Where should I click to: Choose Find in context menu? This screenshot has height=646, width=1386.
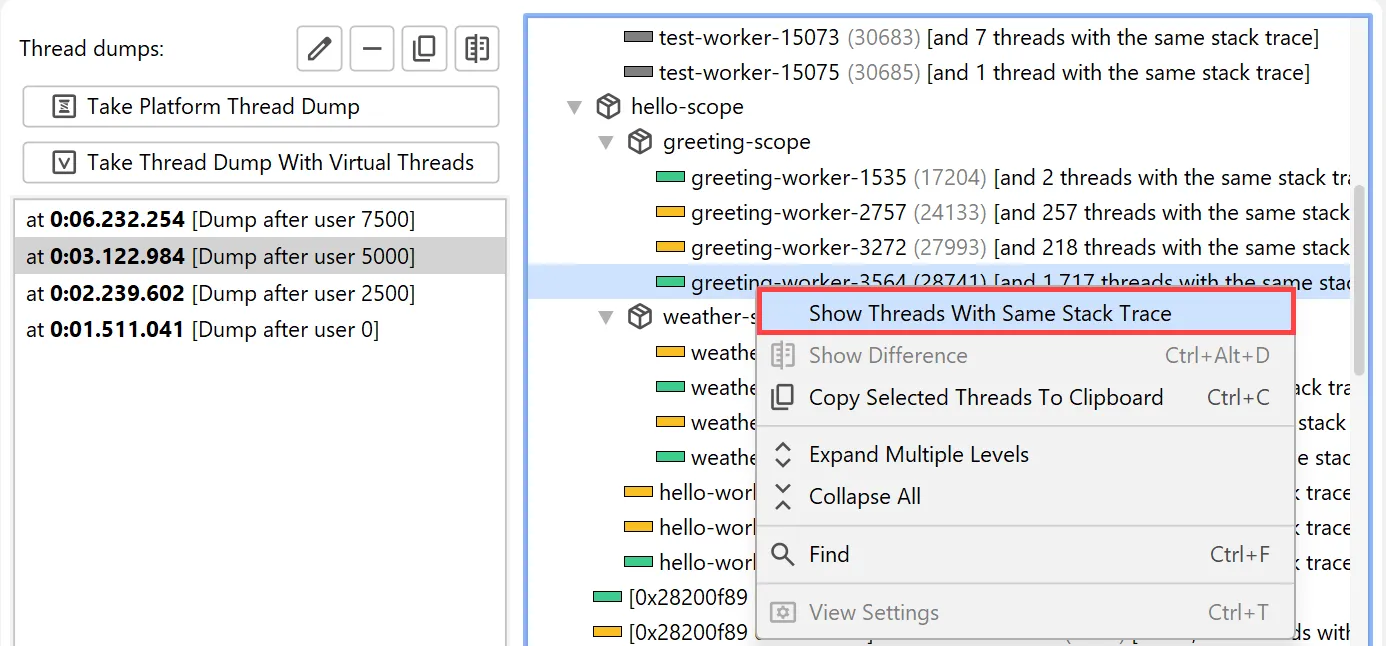point(1025,555)
